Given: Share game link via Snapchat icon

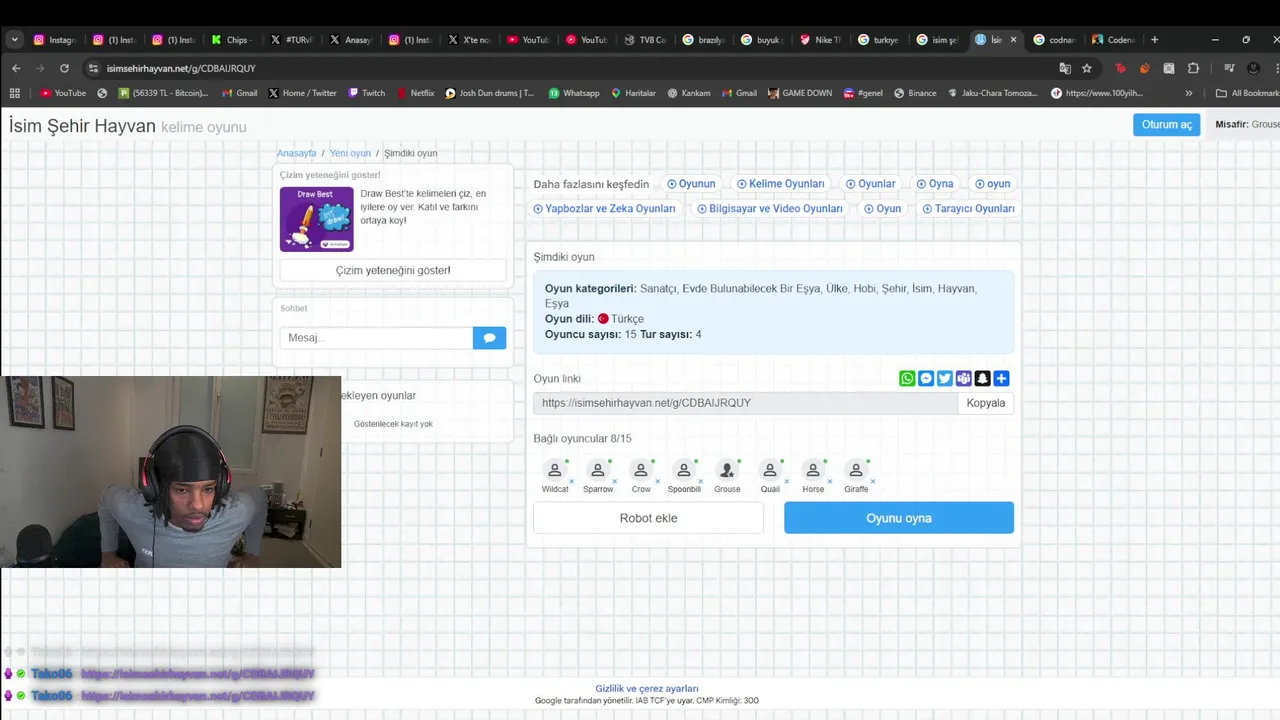Looking at the screenshot, I should pos(983,378).
